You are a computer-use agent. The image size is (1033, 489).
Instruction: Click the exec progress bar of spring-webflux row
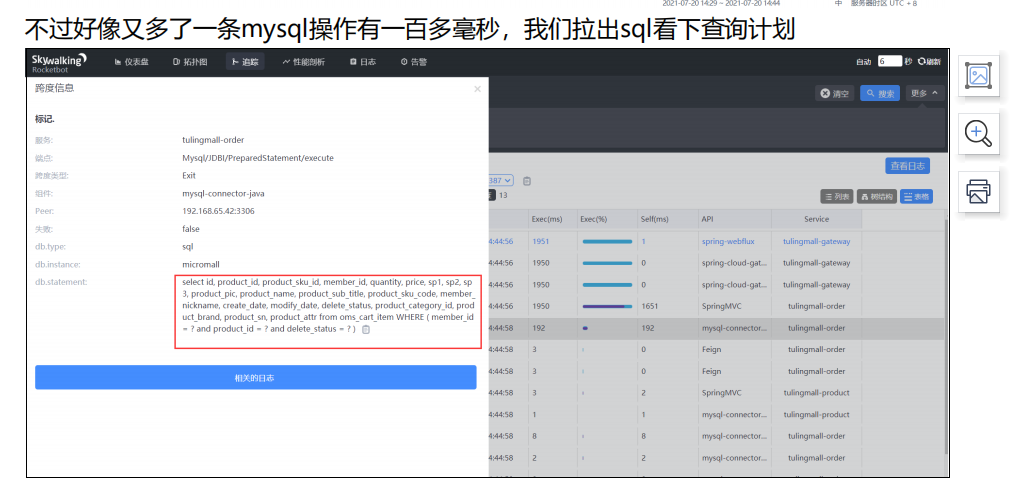pyautogui.click(x=607, y=242)
